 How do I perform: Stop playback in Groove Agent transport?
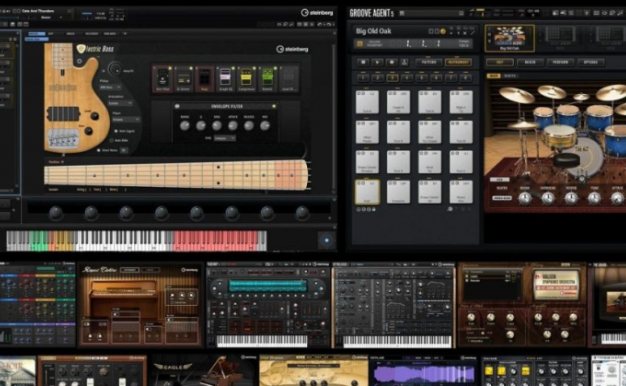coord(363,62)
